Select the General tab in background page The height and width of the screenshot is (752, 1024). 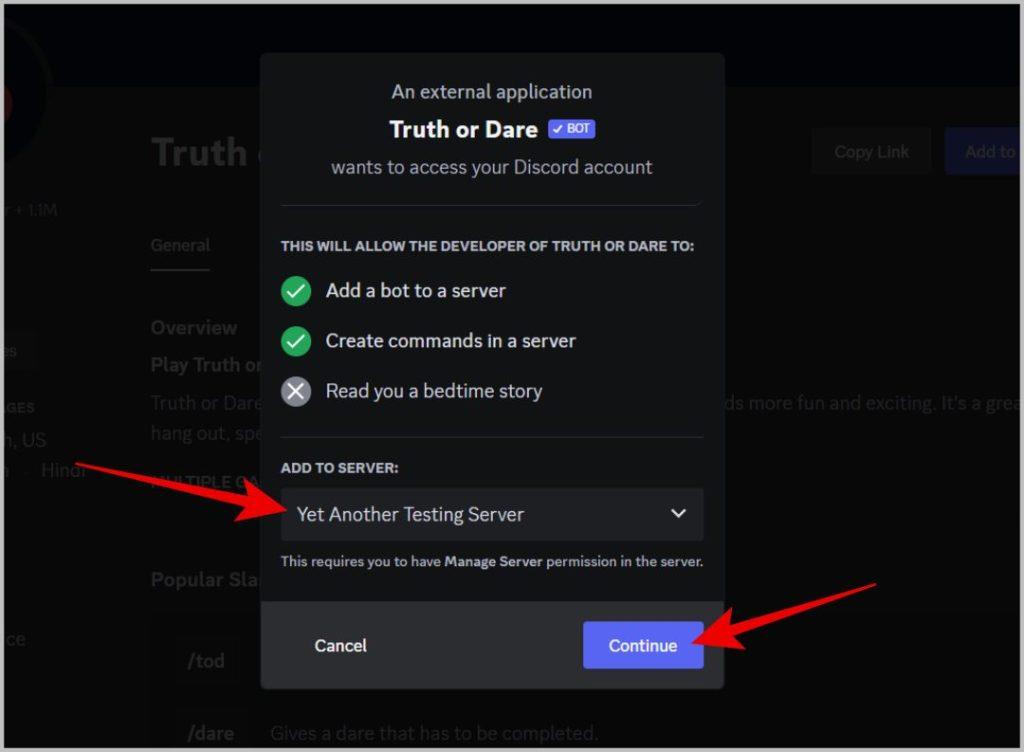pos(180,245)
